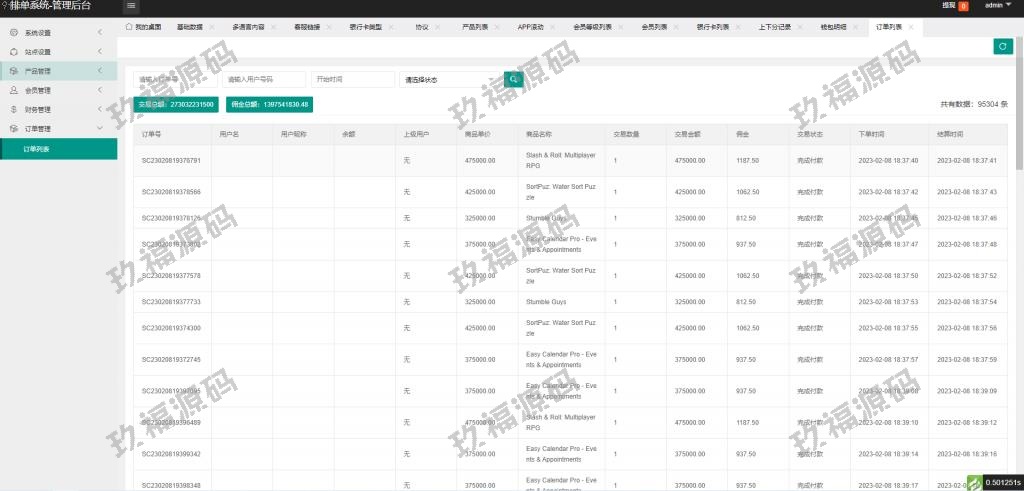Screen dimensions: 1024x491
Task: Switch to the 会员列表 tab
Action: 655,27
